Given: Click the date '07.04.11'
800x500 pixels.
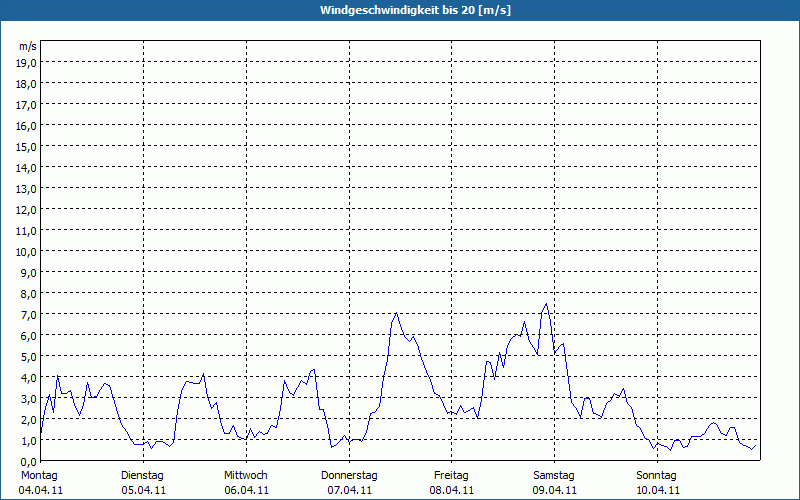Looking at the screenshot, I should 349,490.
